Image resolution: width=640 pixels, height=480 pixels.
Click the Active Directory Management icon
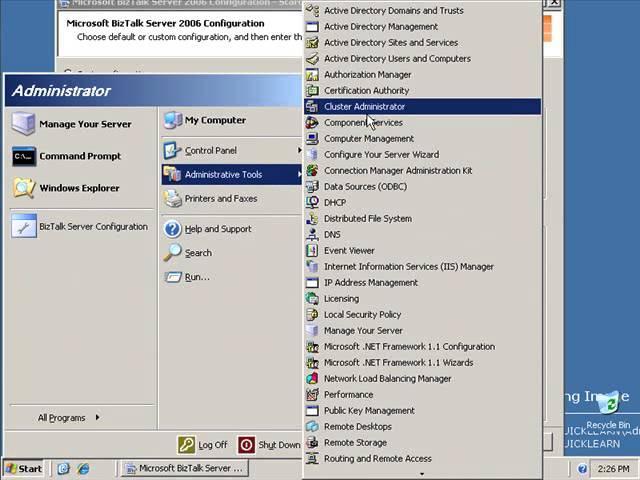pyautogui.click(x=312, y=27)
